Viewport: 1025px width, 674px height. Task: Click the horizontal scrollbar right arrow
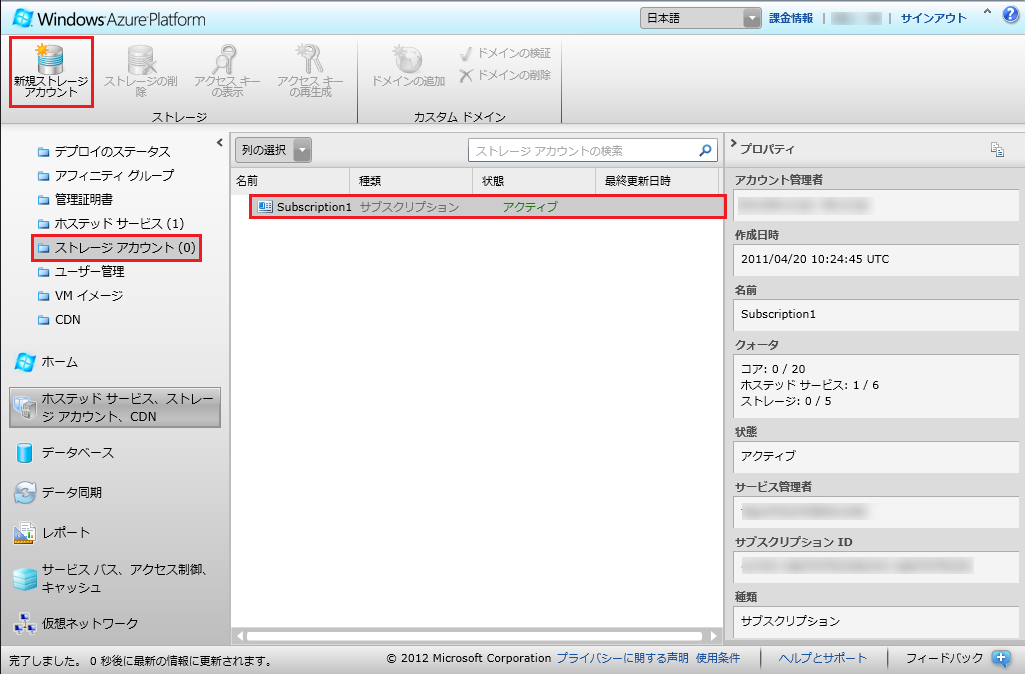click(713, 635)
